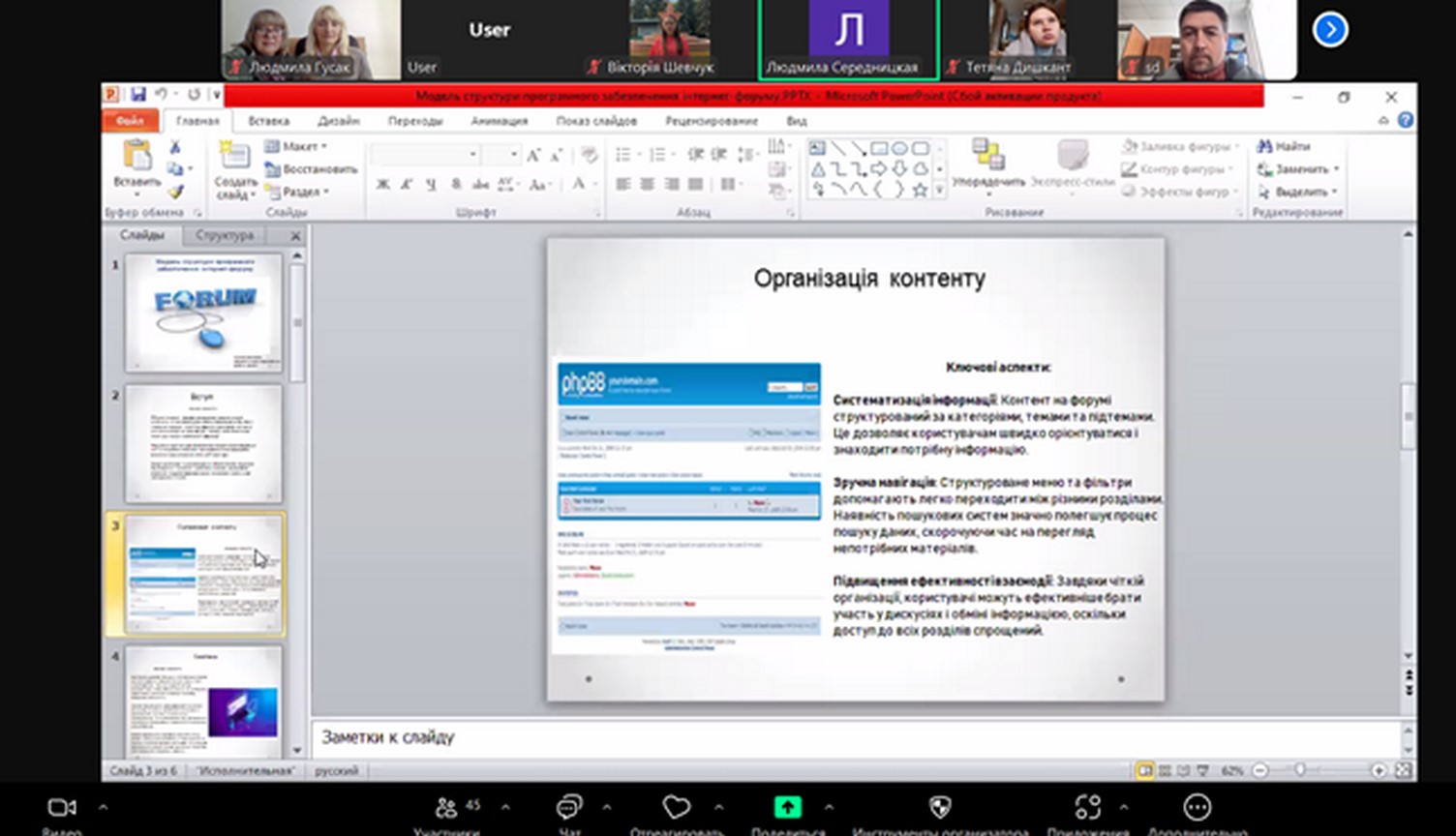Toggle bold (Ж) formatting
Image resolution: width=1456 pixels, height=836 pixels.
point(383,185)
